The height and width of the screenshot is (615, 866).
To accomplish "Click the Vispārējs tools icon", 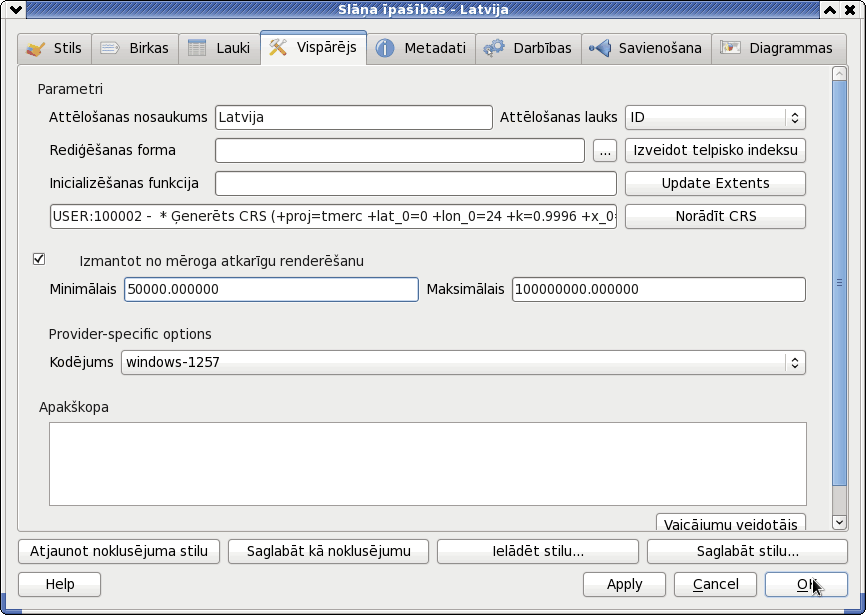I will [x=278, y=47].
